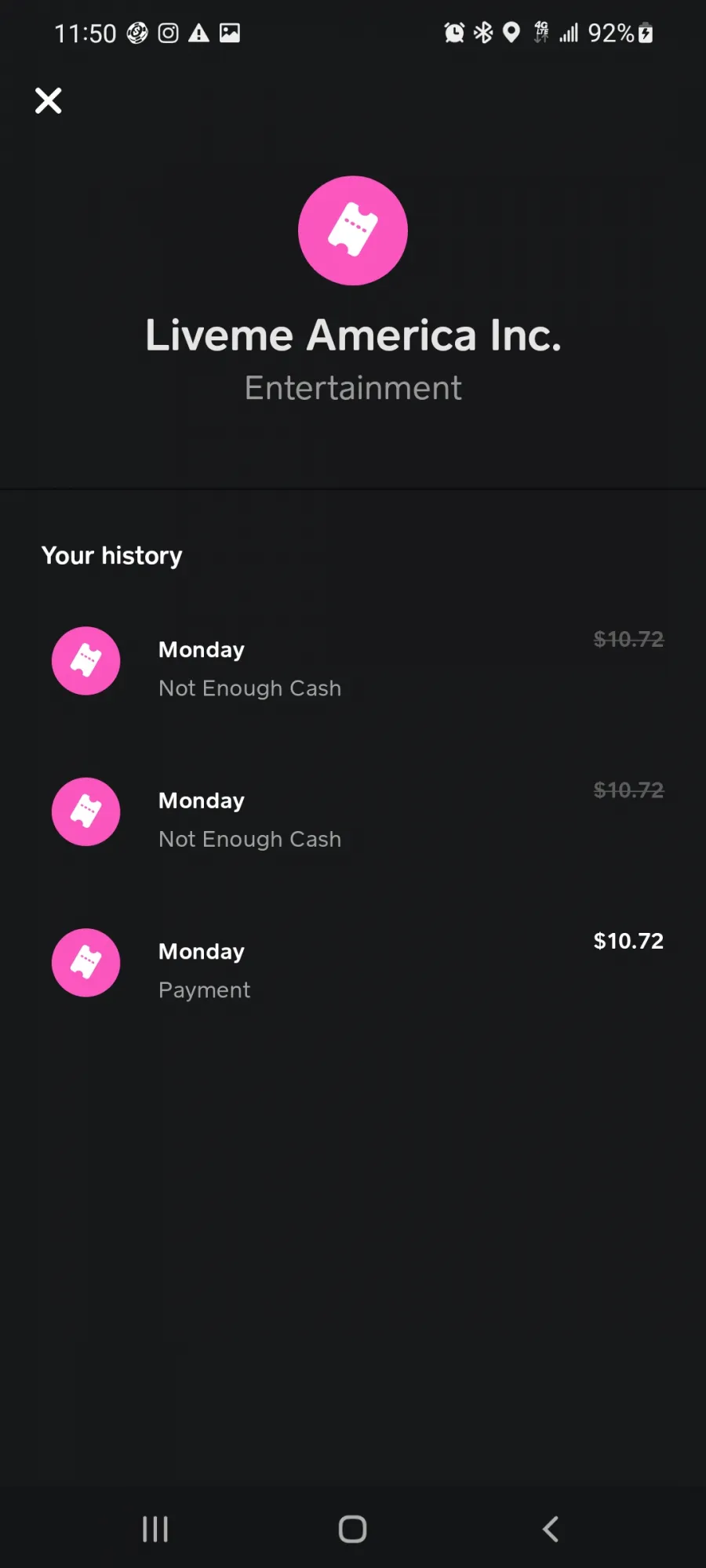
Task: Tap ticket icon of first declined transaction
Action: (86, 661)
